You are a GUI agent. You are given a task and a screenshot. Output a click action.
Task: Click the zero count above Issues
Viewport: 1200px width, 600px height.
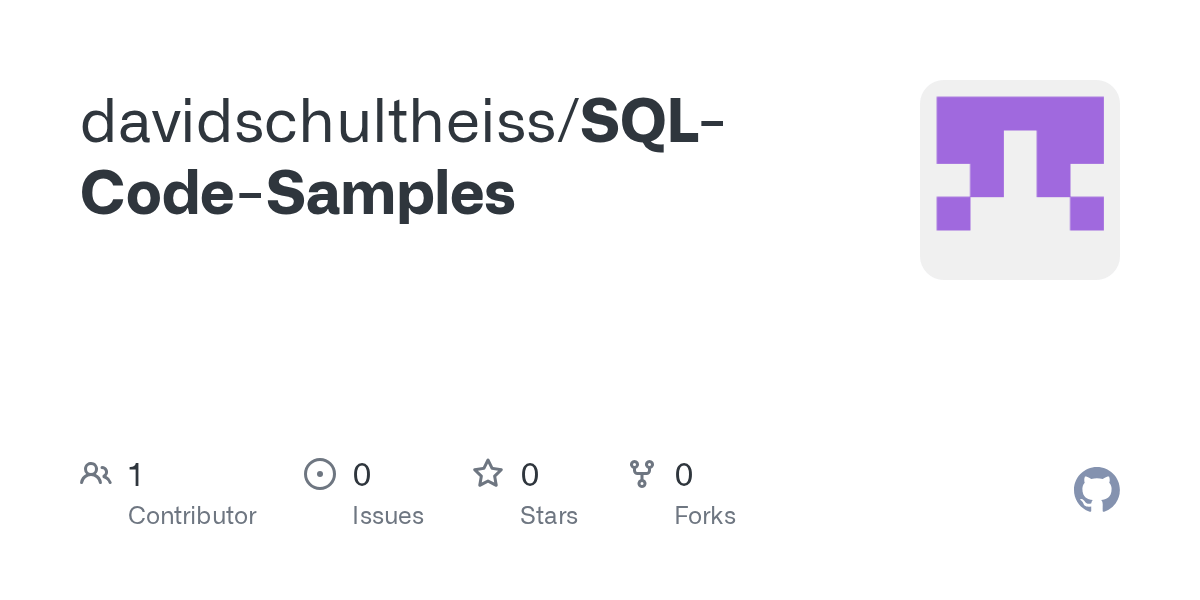pos(362,474)
